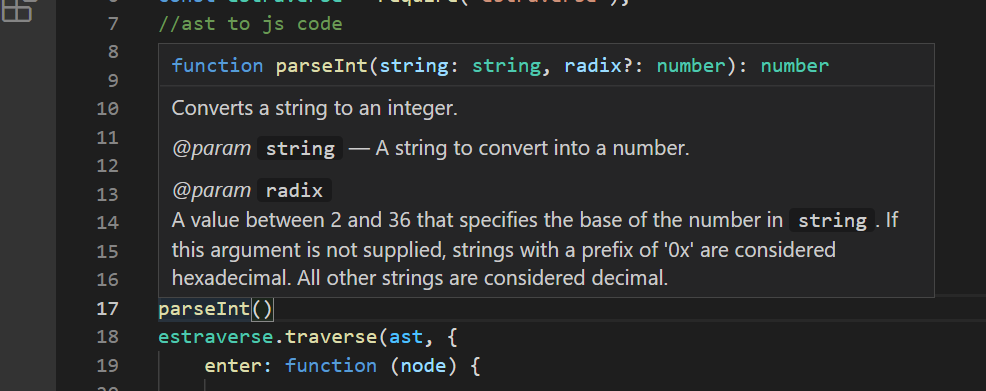This screenshot has width=986, height=391.
Task: Click the estraverse identifier on line 18
Action: click(x=216, y=338)
